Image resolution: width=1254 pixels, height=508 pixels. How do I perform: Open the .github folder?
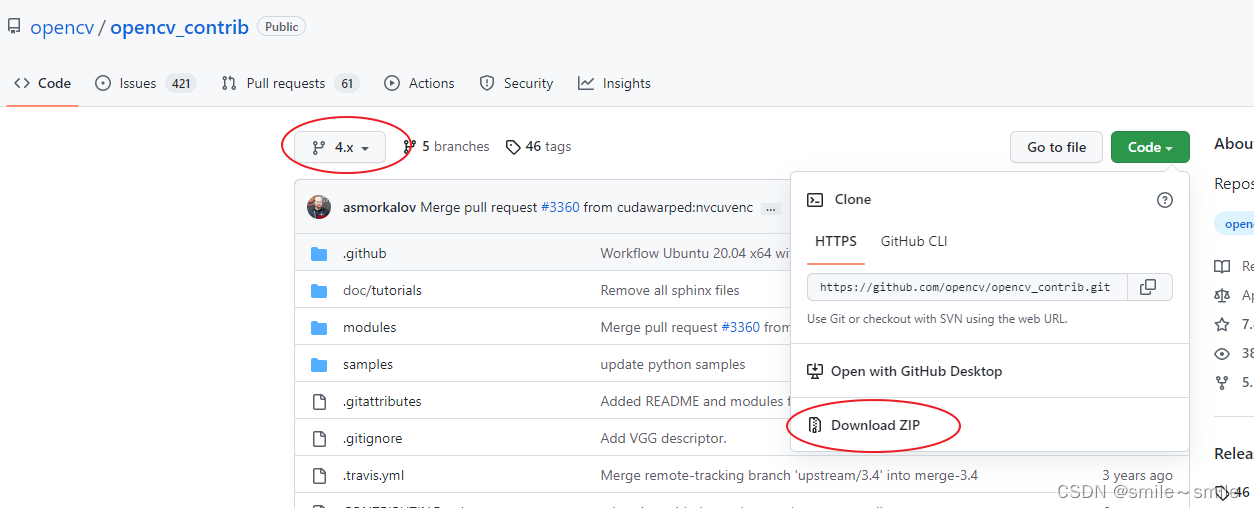point(364,254)
